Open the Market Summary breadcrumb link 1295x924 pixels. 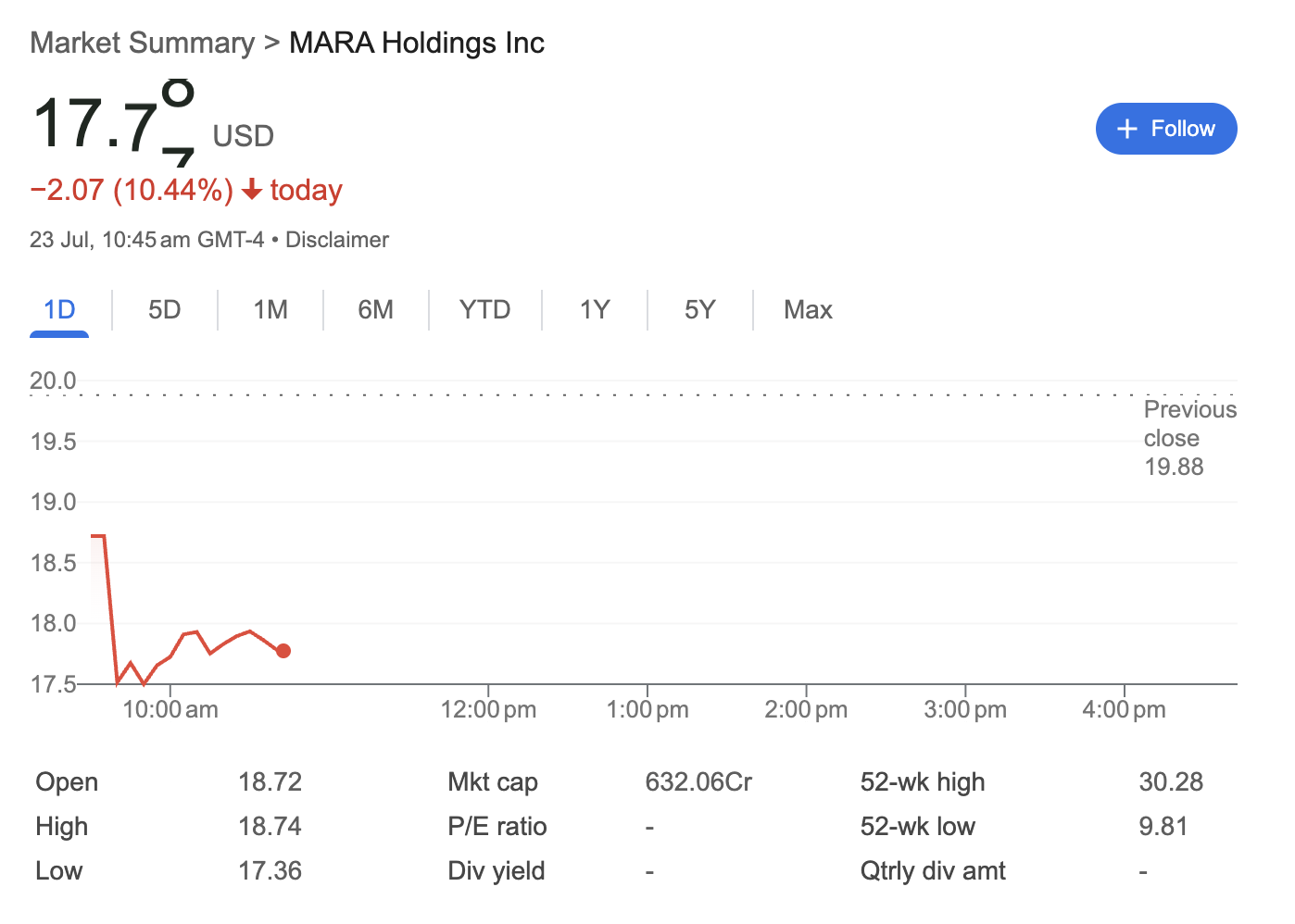pyautogui.click(x=142, y=43)
